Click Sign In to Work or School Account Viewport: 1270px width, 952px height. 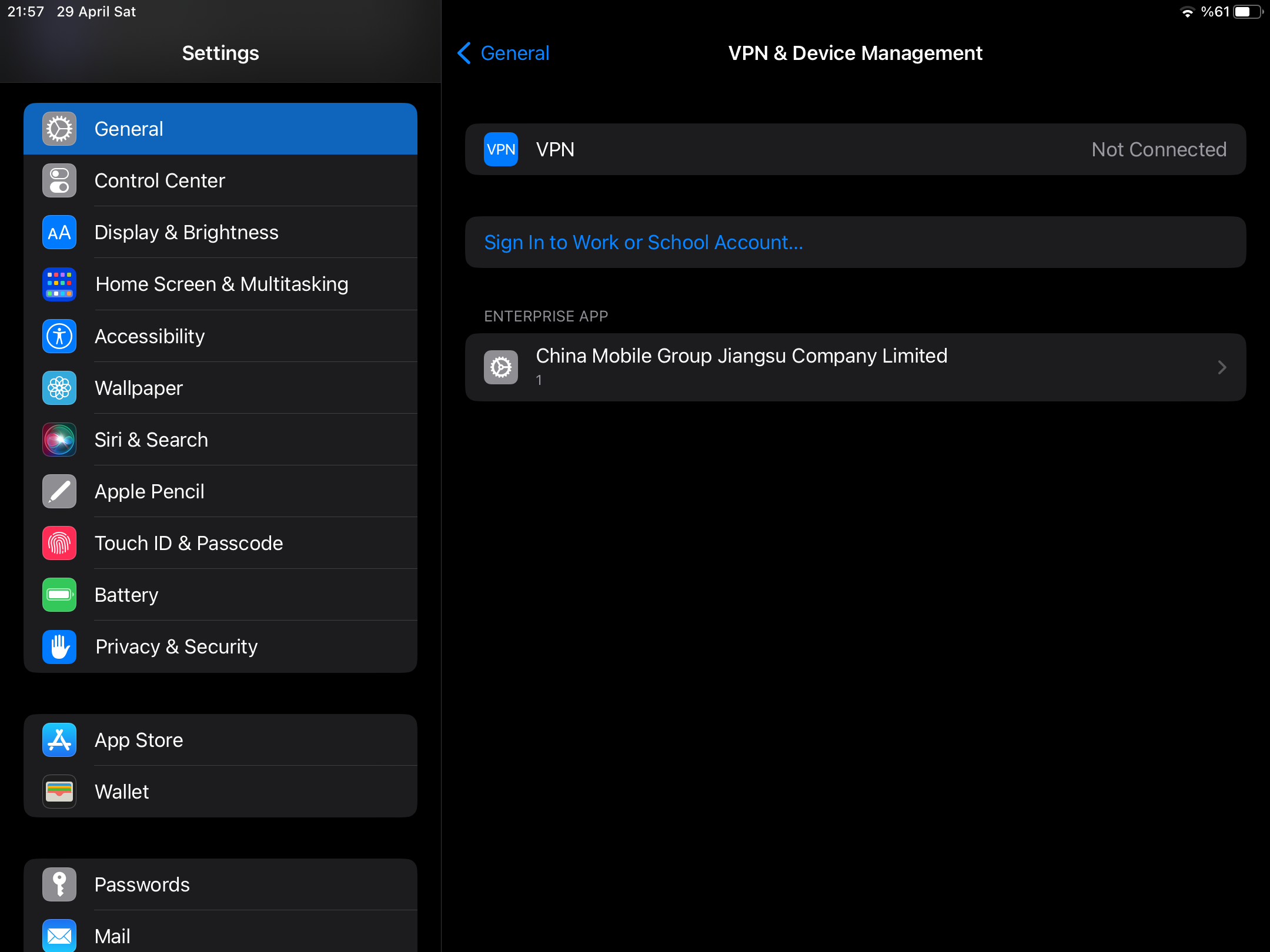click(x=643, y=242)
